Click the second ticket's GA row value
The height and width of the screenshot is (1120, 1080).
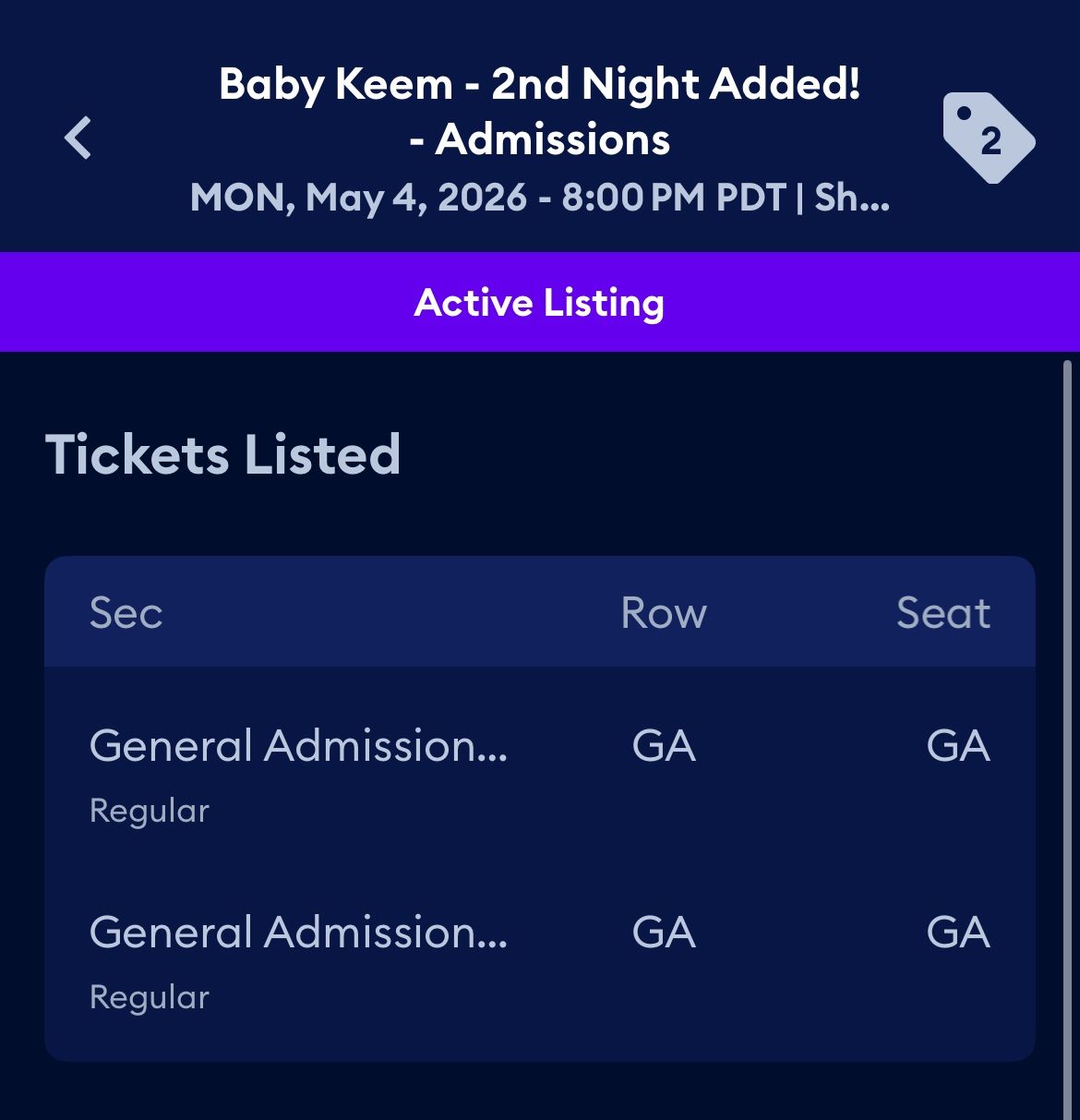(x=664, y=933)
